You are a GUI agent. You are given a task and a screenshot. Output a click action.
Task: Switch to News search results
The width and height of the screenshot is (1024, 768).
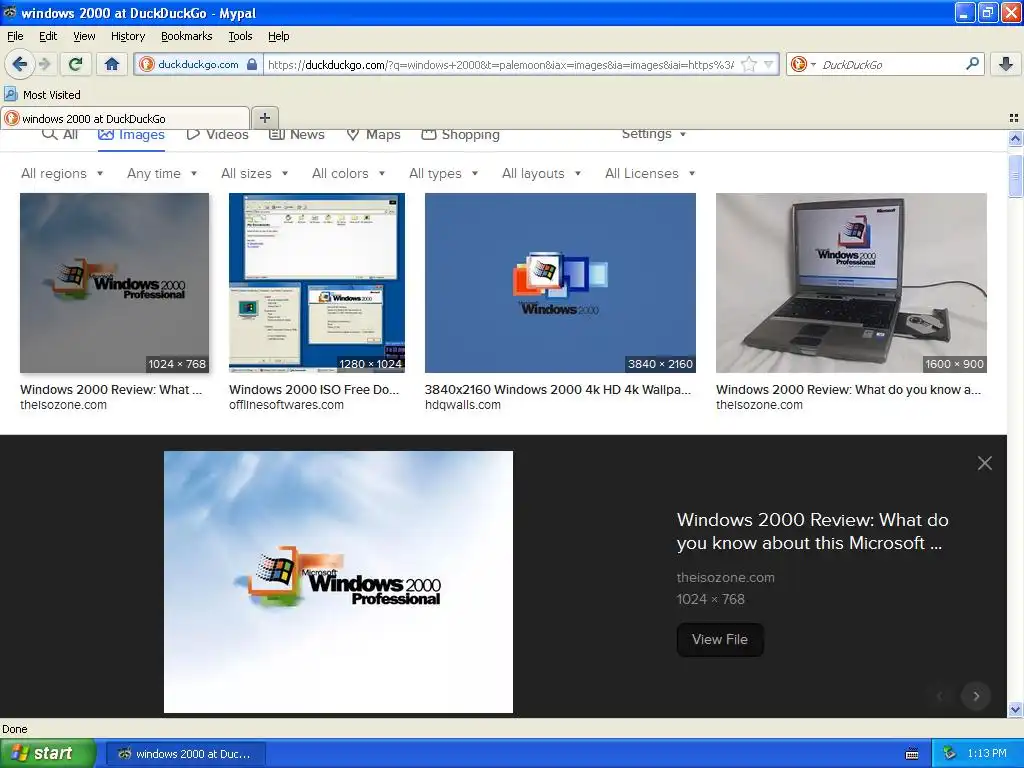click(x=297, y=135)
